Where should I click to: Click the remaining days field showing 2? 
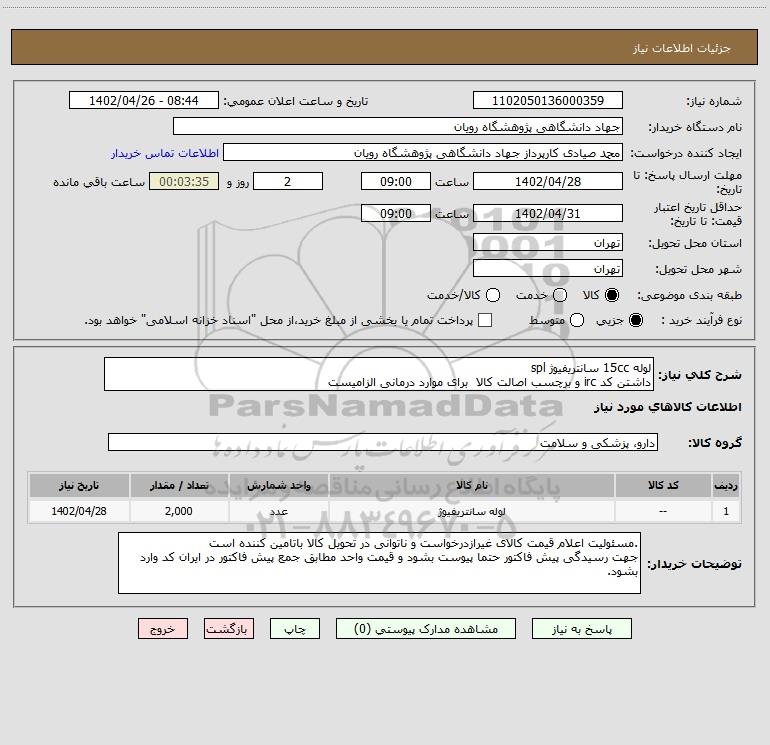coord(288,181)
